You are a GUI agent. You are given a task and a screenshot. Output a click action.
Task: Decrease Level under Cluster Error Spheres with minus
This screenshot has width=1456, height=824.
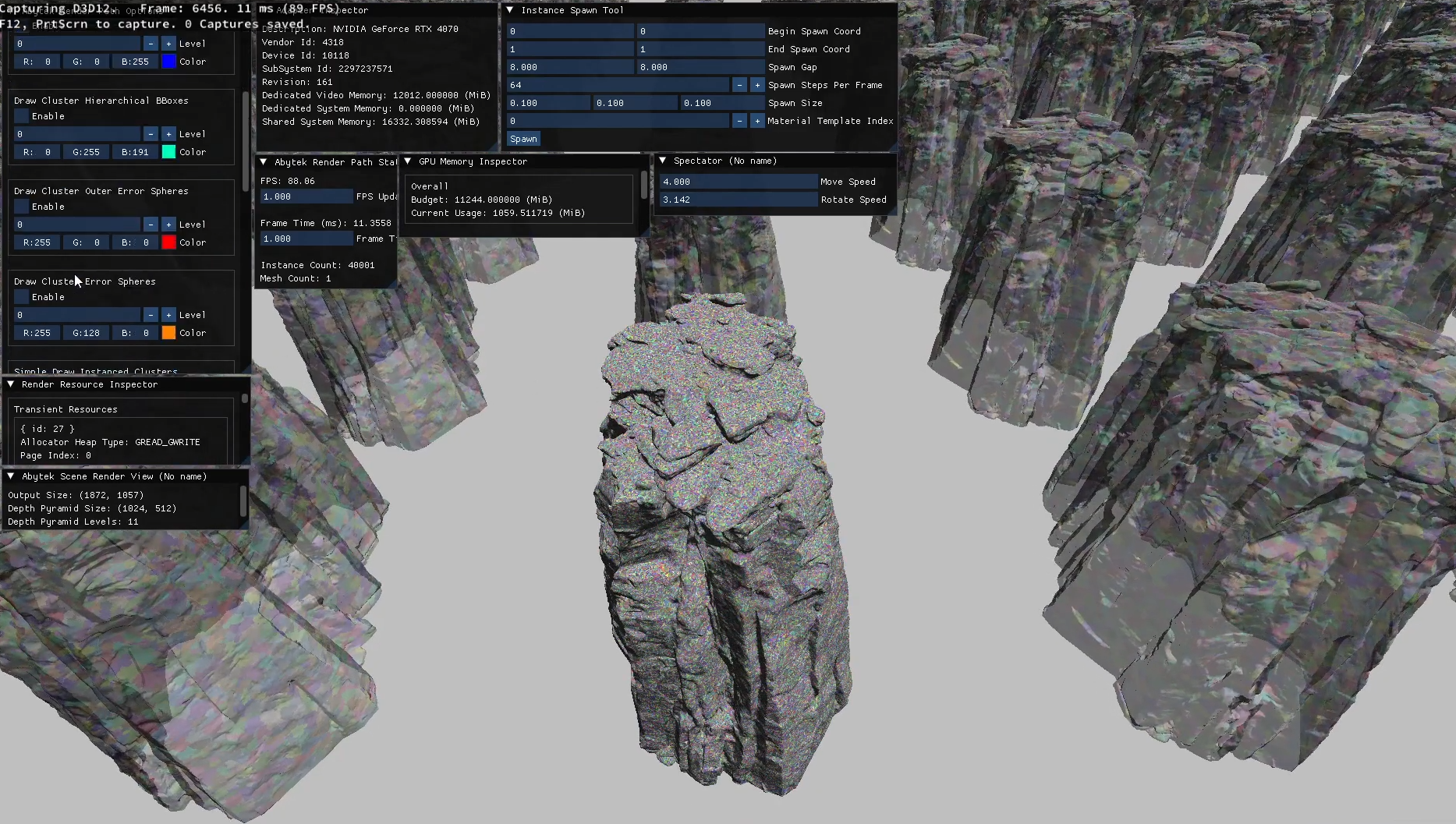[151, 315]
